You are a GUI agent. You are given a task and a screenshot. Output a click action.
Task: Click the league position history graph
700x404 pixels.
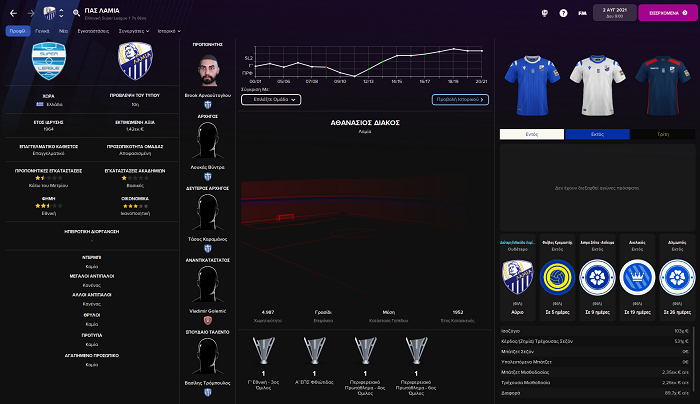coord(368,62)
